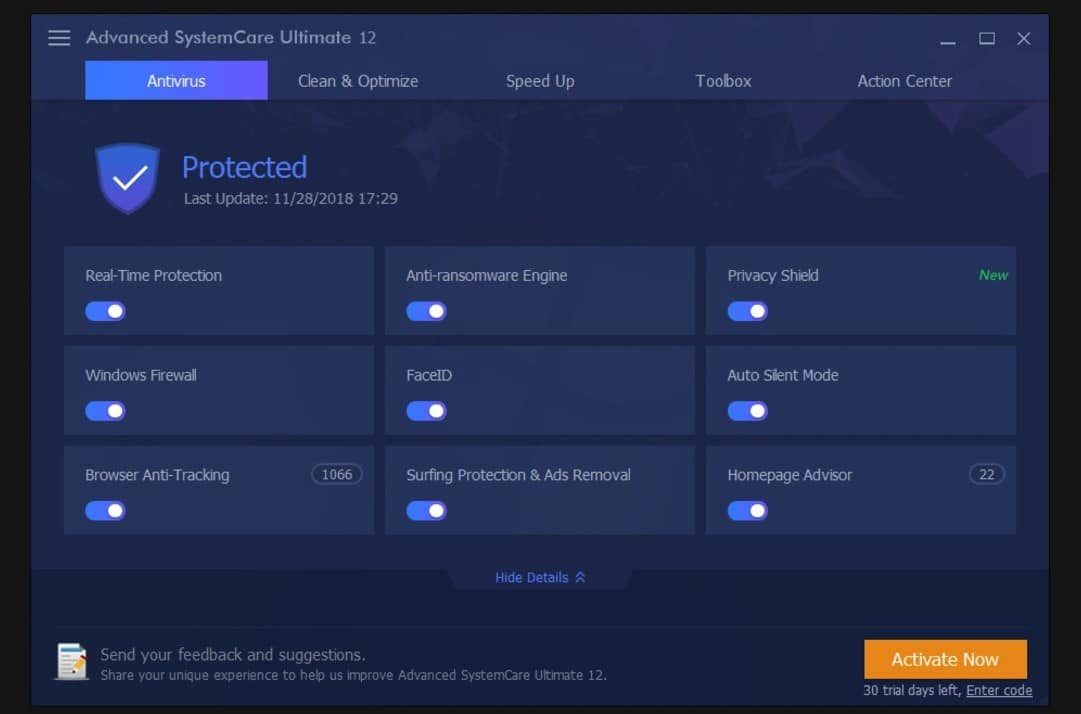Disable Real-Time Protection

tap(105, 311)
